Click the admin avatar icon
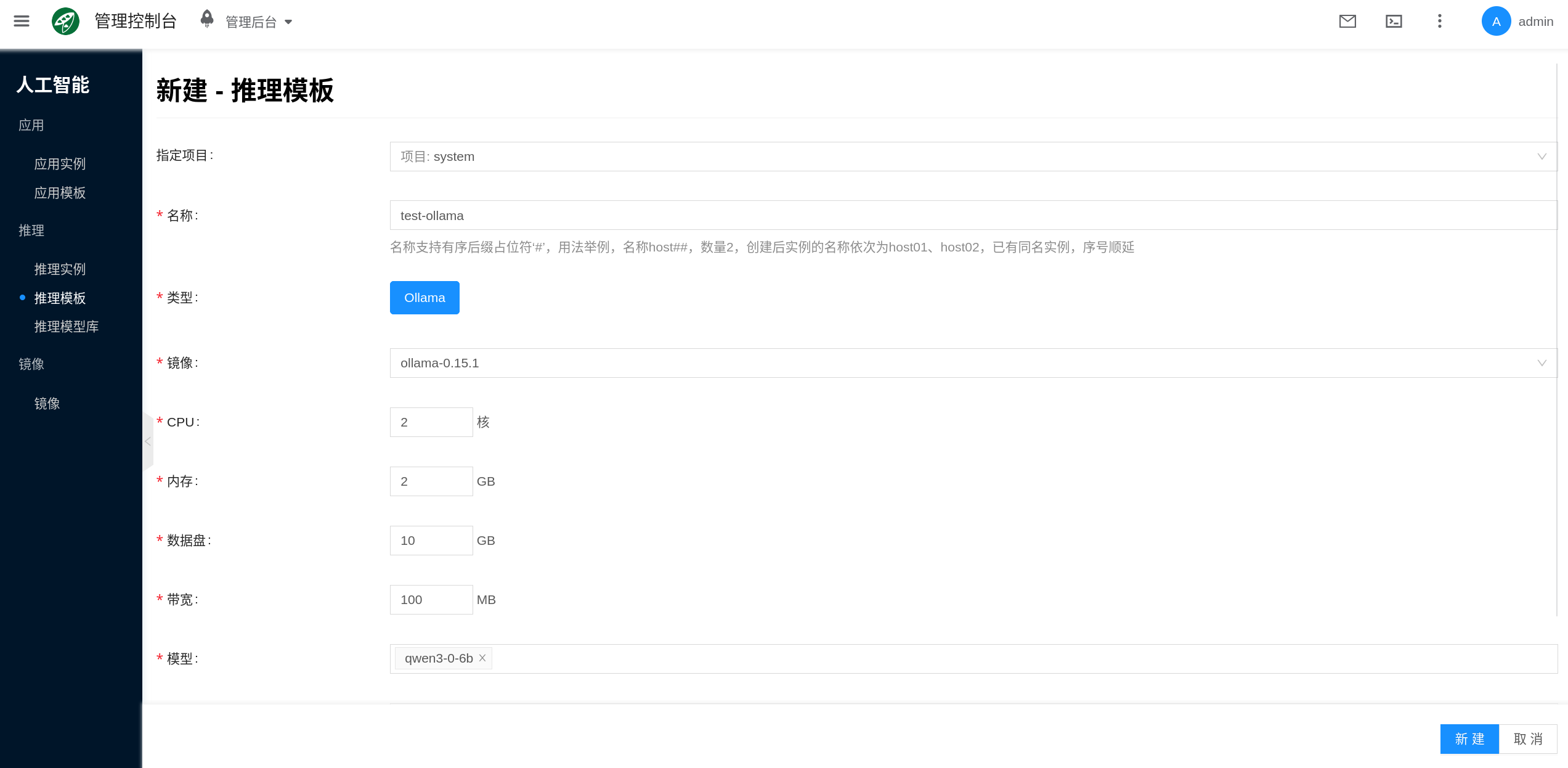Image resolution: width=1568 pixels, height=768 pixels. [x=1496, y=22]
